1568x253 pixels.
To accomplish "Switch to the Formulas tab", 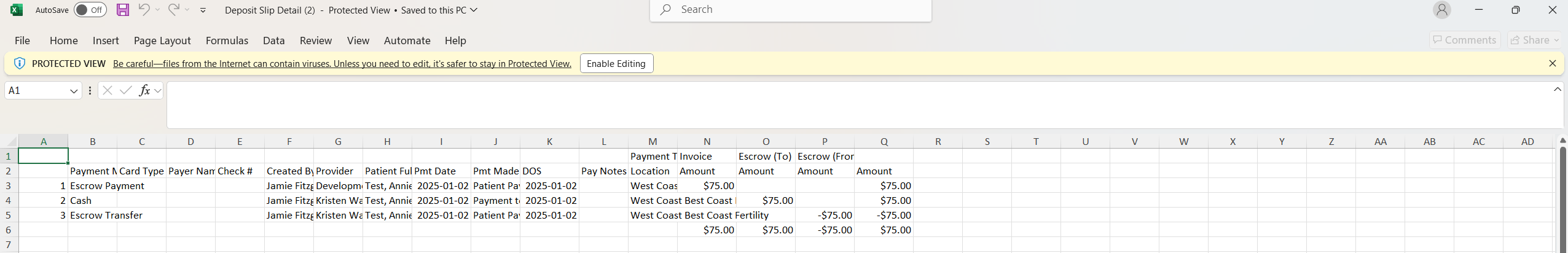I will click(227, 41).
